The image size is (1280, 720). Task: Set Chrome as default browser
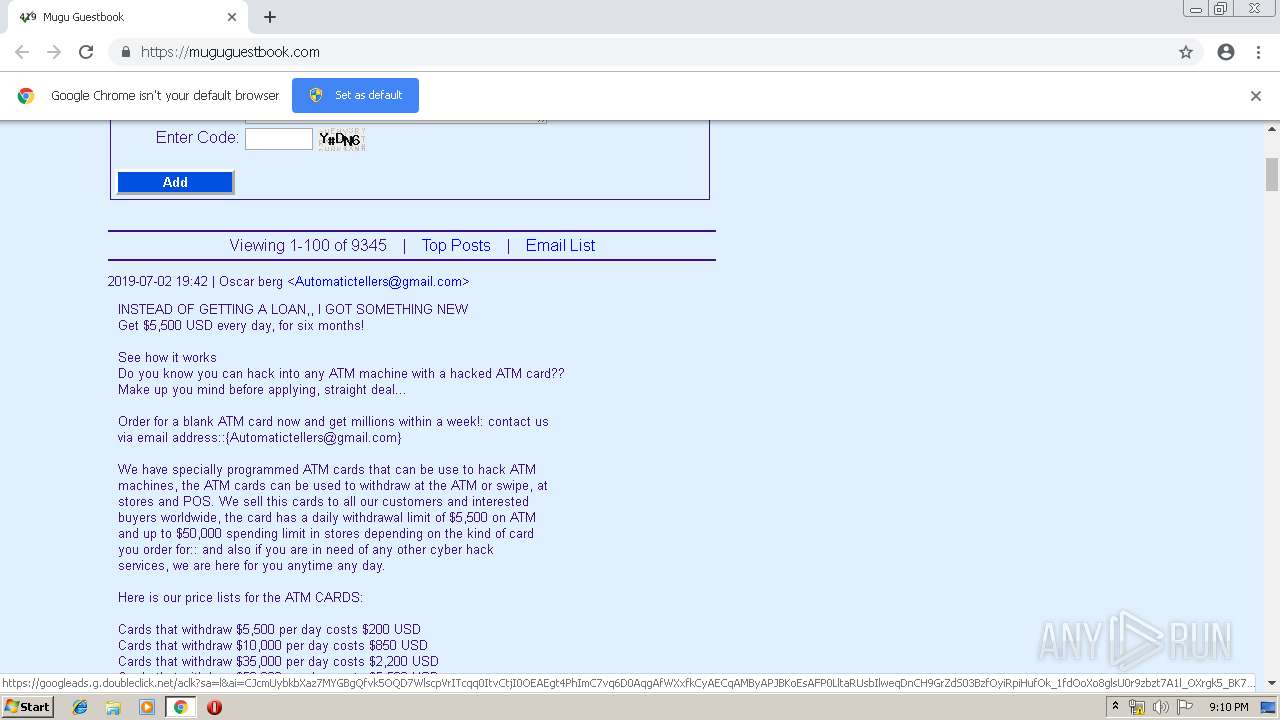[x=355, y=95]
